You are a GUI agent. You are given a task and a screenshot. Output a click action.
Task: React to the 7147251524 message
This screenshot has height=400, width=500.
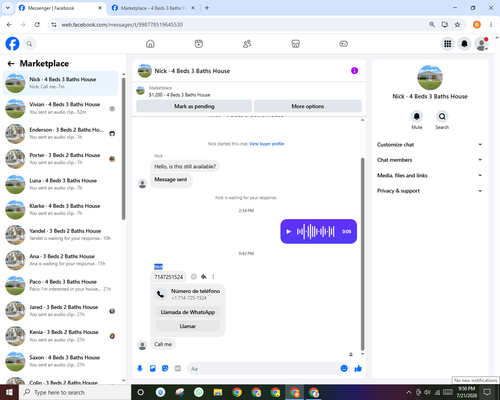[194, 277]
